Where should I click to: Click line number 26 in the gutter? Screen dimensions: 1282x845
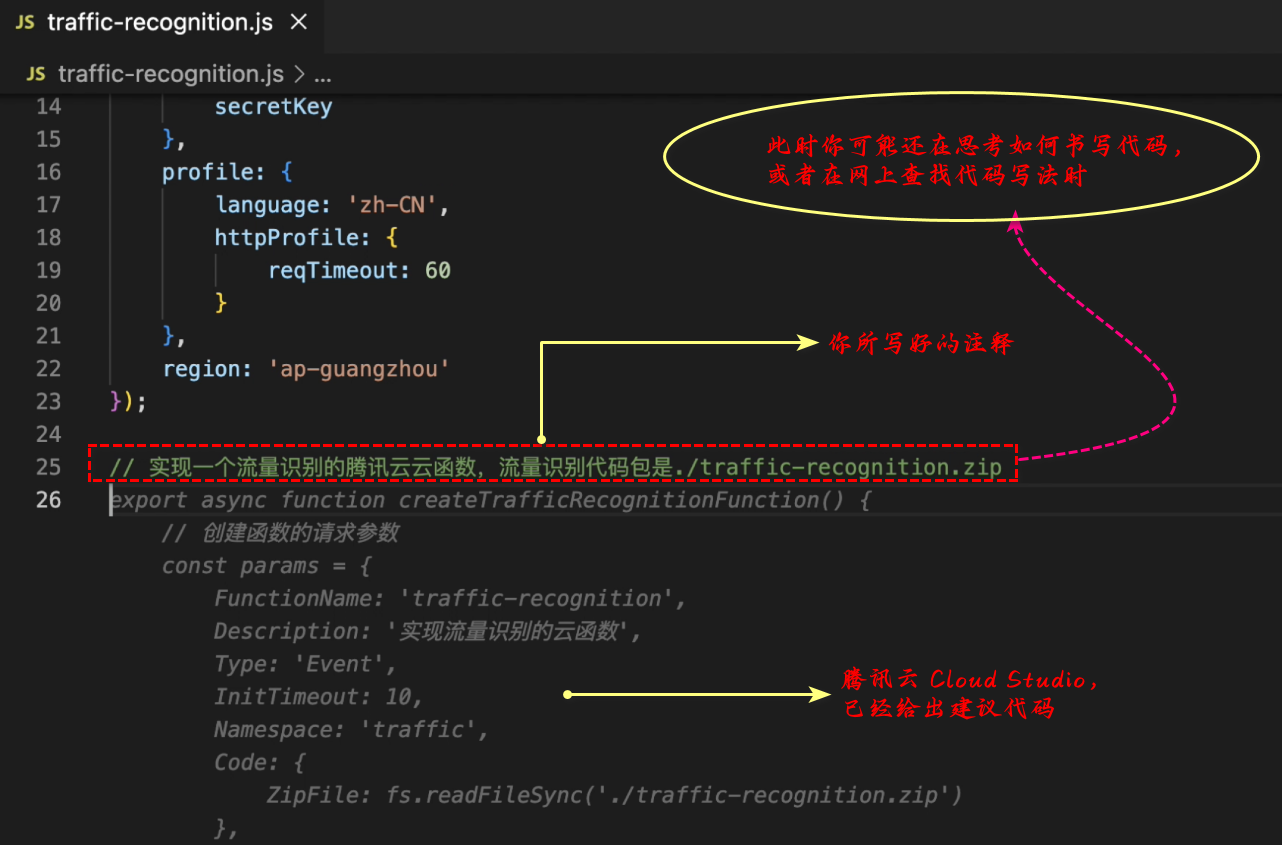(48, 499)
